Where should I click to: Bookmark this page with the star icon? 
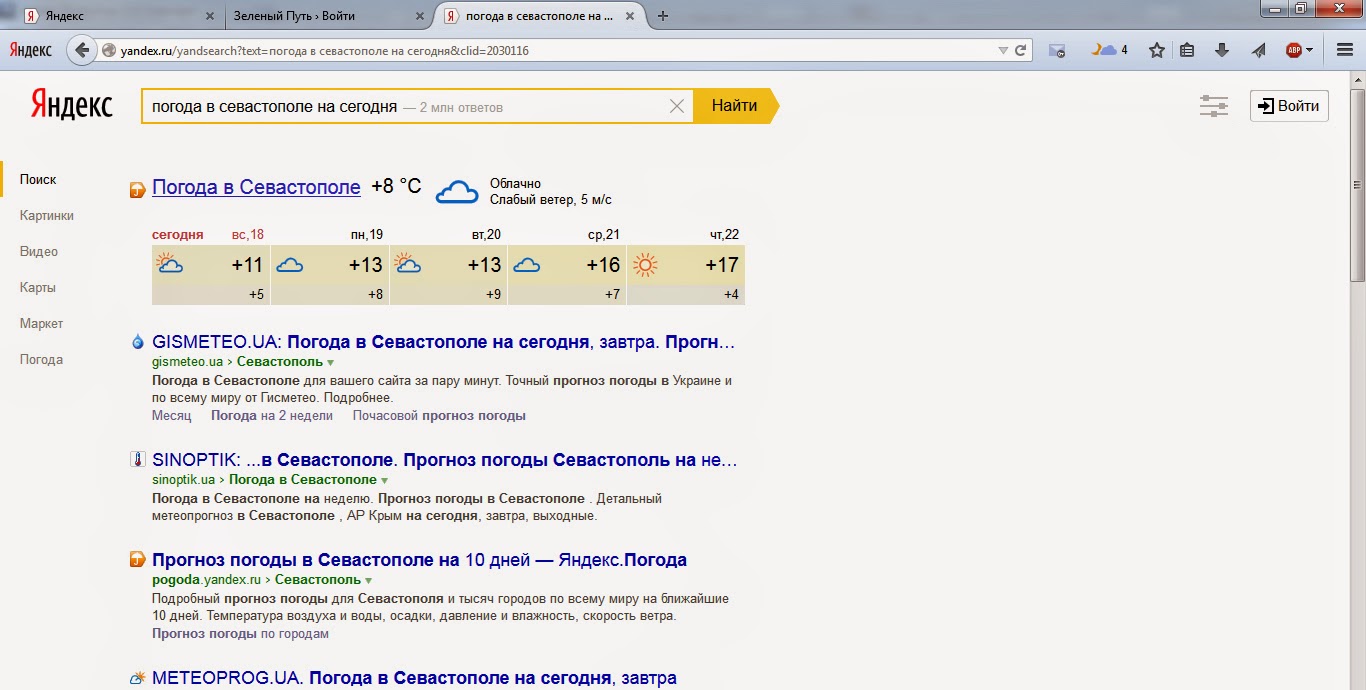pos(1157,50)
